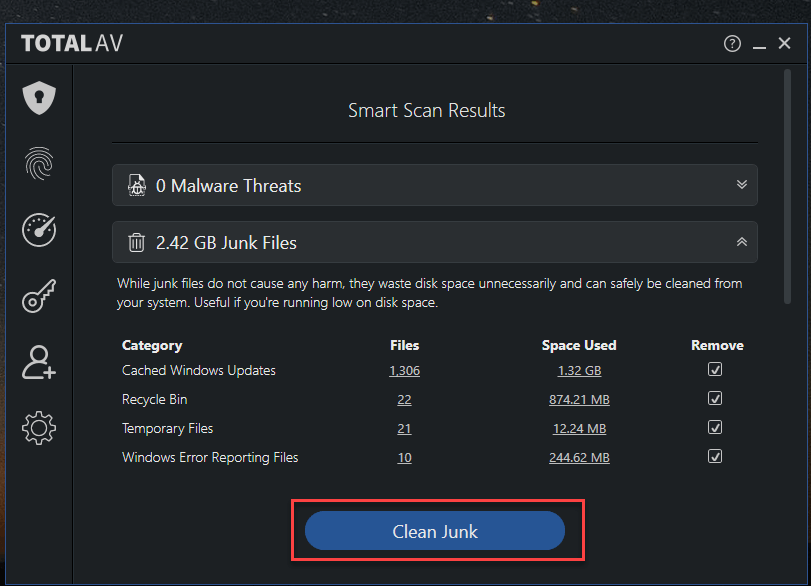Screen dimensions: 811x586
Task: Click the malware bug file icon
Action: pos(137,185)
